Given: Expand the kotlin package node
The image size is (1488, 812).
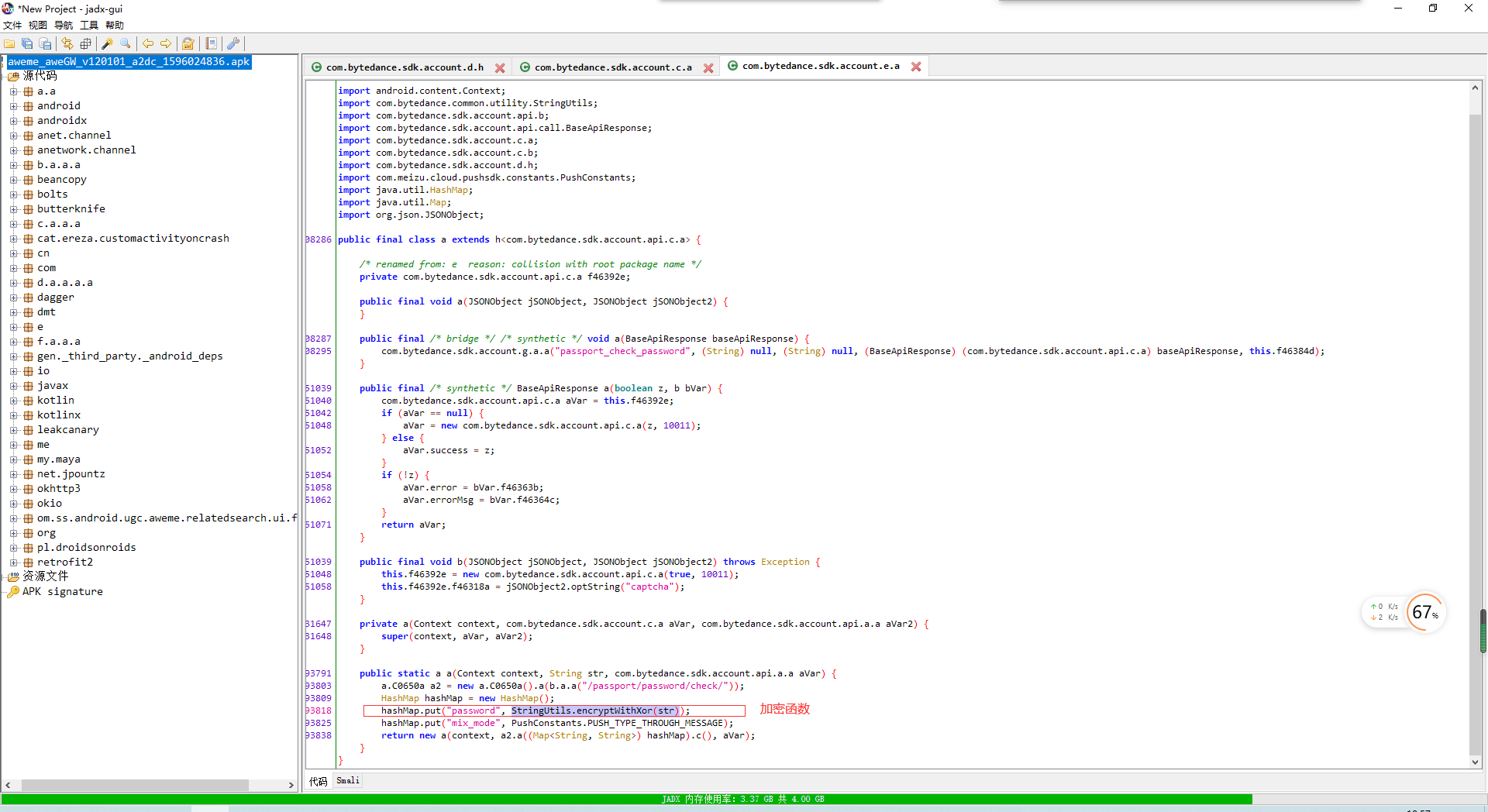Looking at the screenshot, I should coord(13,401).
